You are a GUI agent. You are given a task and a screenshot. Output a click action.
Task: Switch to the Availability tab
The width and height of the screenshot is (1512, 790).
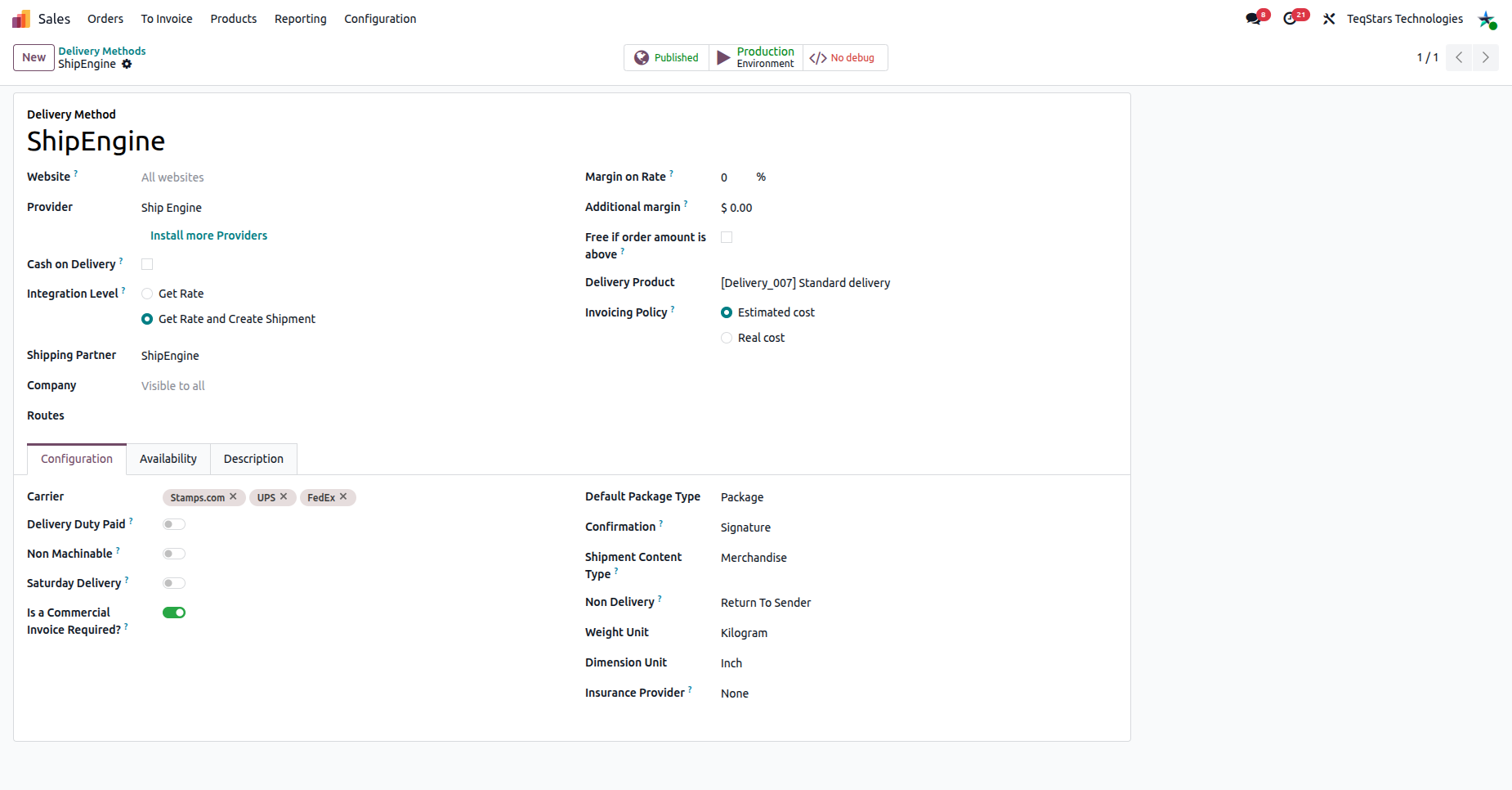pos(168,459)
